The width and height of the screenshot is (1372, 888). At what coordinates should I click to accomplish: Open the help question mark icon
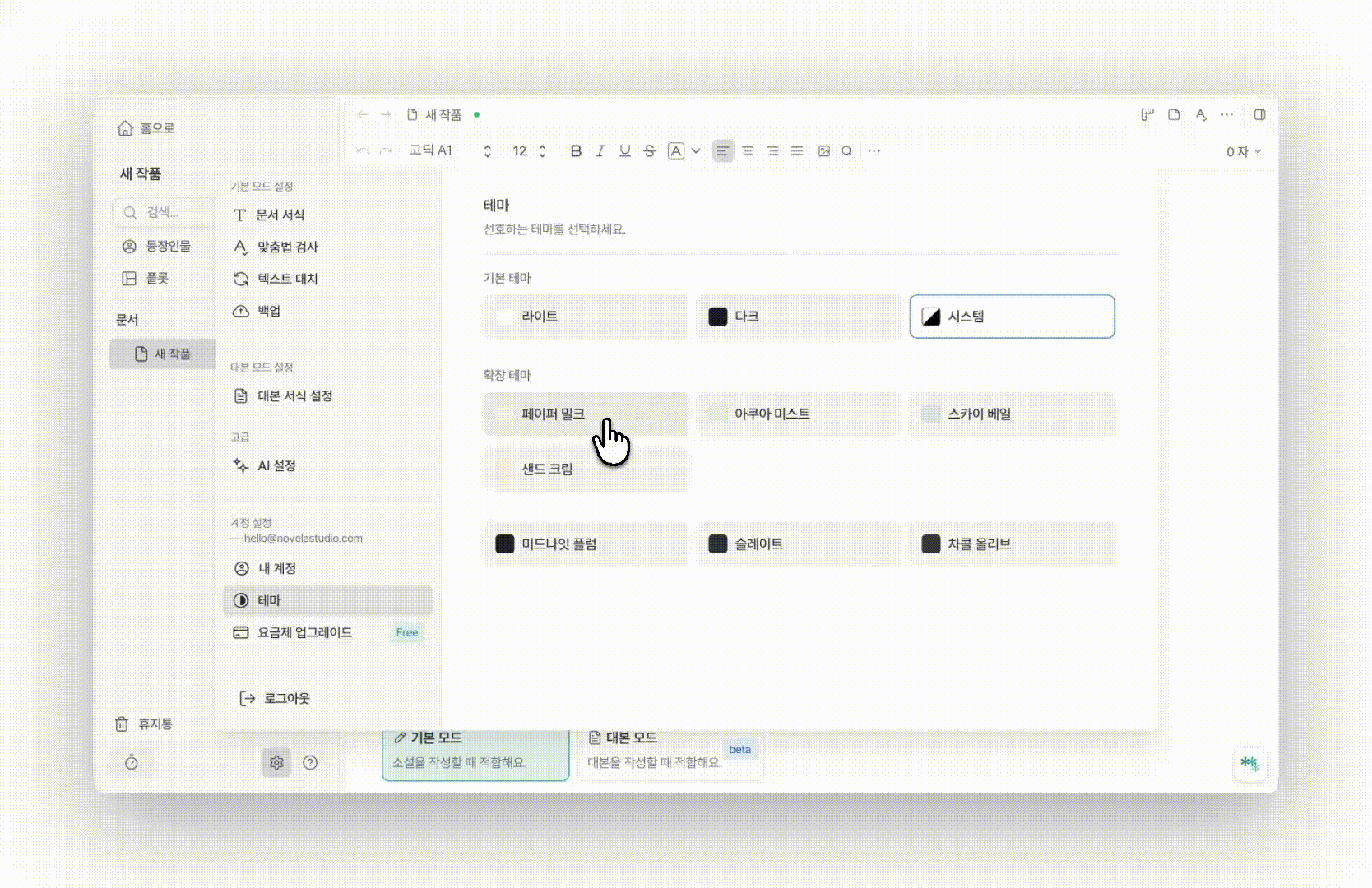(310, 763)
